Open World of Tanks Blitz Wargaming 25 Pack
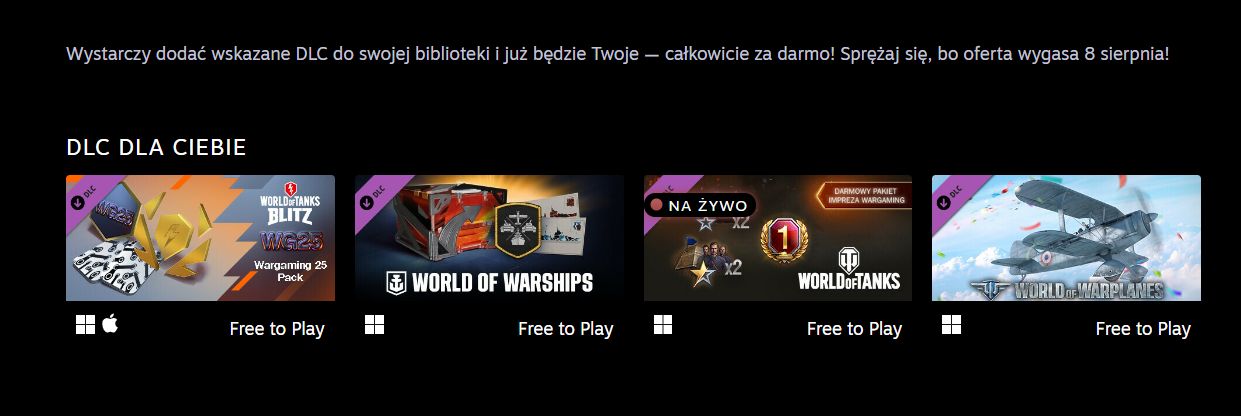1241x416 pixels. [x=200, y=238]
